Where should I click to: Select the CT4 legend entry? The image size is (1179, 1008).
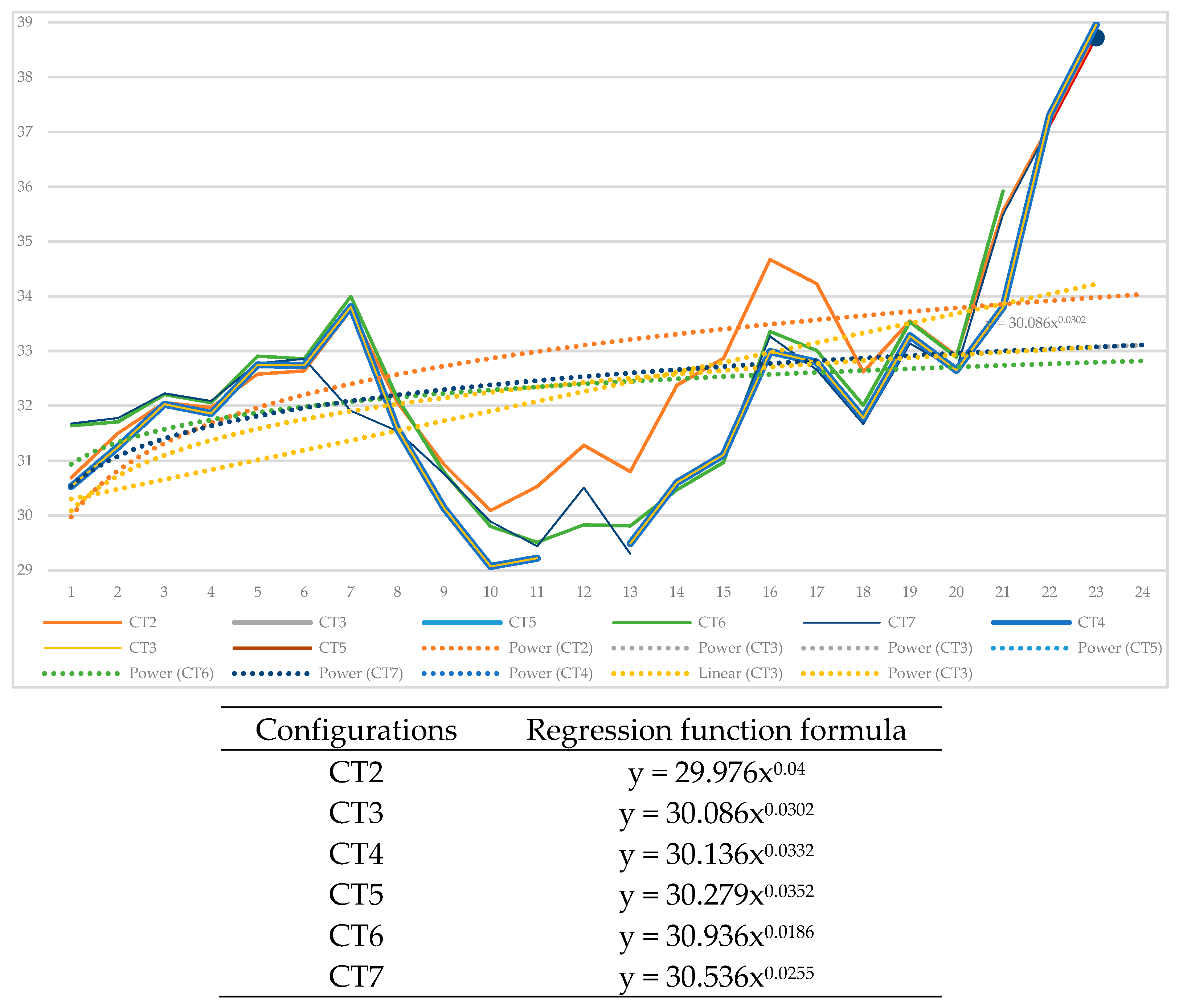tap(1091, 622)
